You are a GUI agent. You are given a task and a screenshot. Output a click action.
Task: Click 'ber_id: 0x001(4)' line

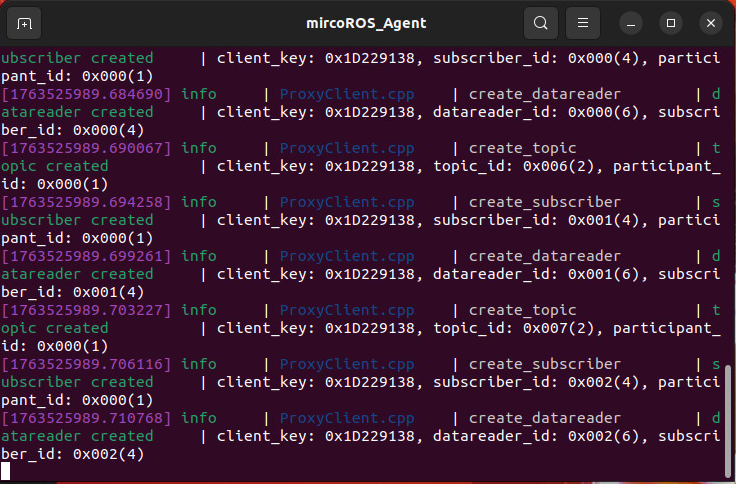[x=73, y=292]
